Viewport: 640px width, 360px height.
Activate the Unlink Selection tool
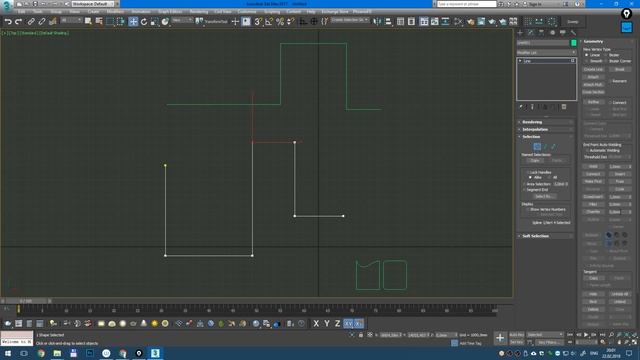pyautogui.click(x=42, y=22)
